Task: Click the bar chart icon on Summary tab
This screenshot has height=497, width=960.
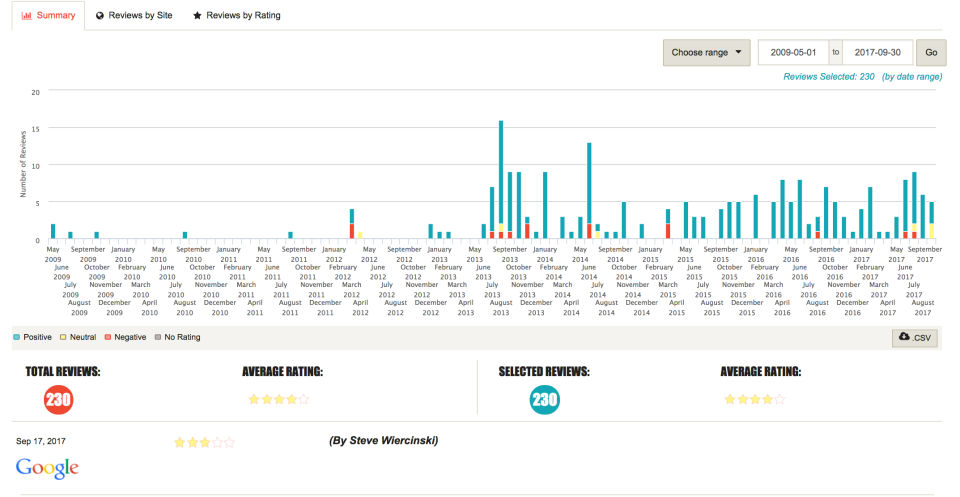Action: 26,16
